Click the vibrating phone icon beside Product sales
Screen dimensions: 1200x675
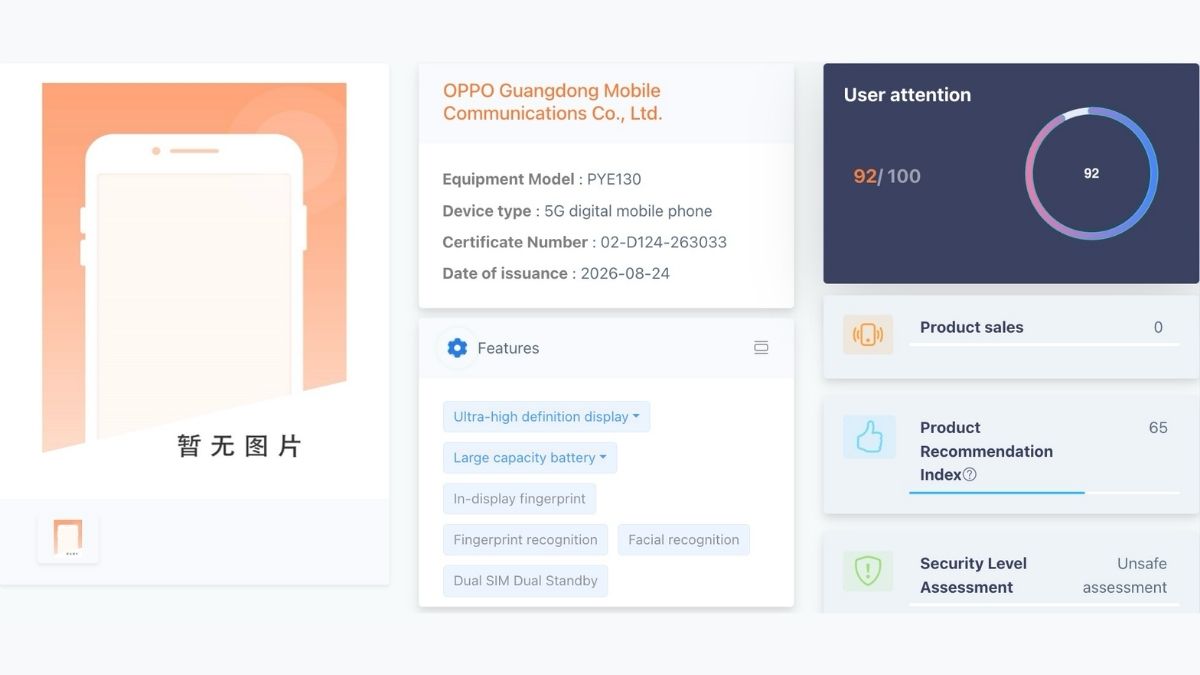point(868,335)
